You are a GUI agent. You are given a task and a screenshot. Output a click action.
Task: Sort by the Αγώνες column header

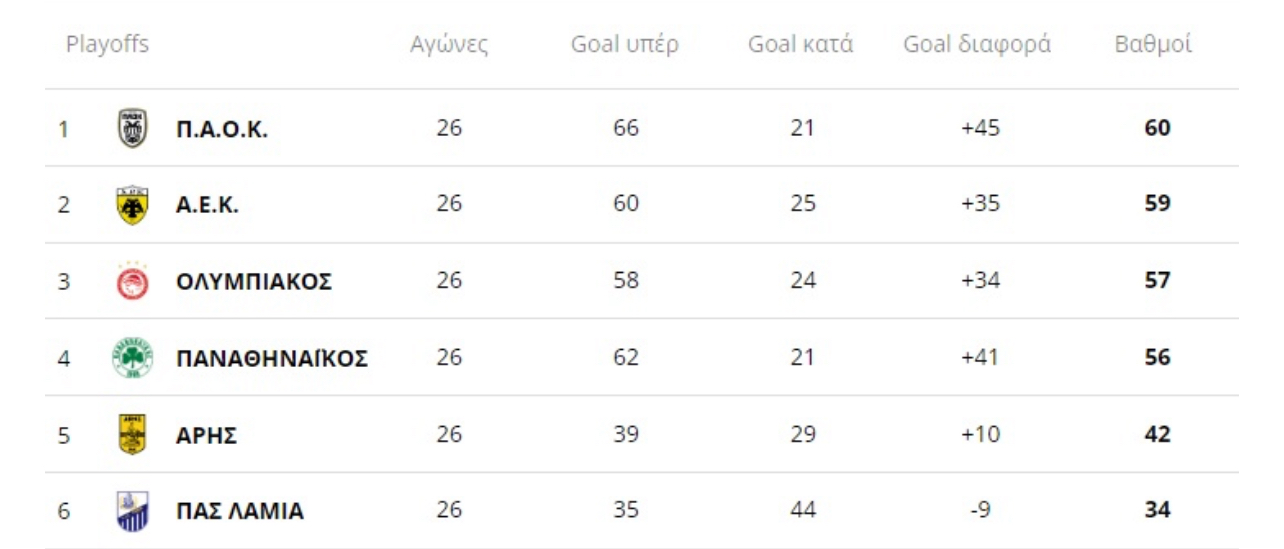tap(449, 46)
